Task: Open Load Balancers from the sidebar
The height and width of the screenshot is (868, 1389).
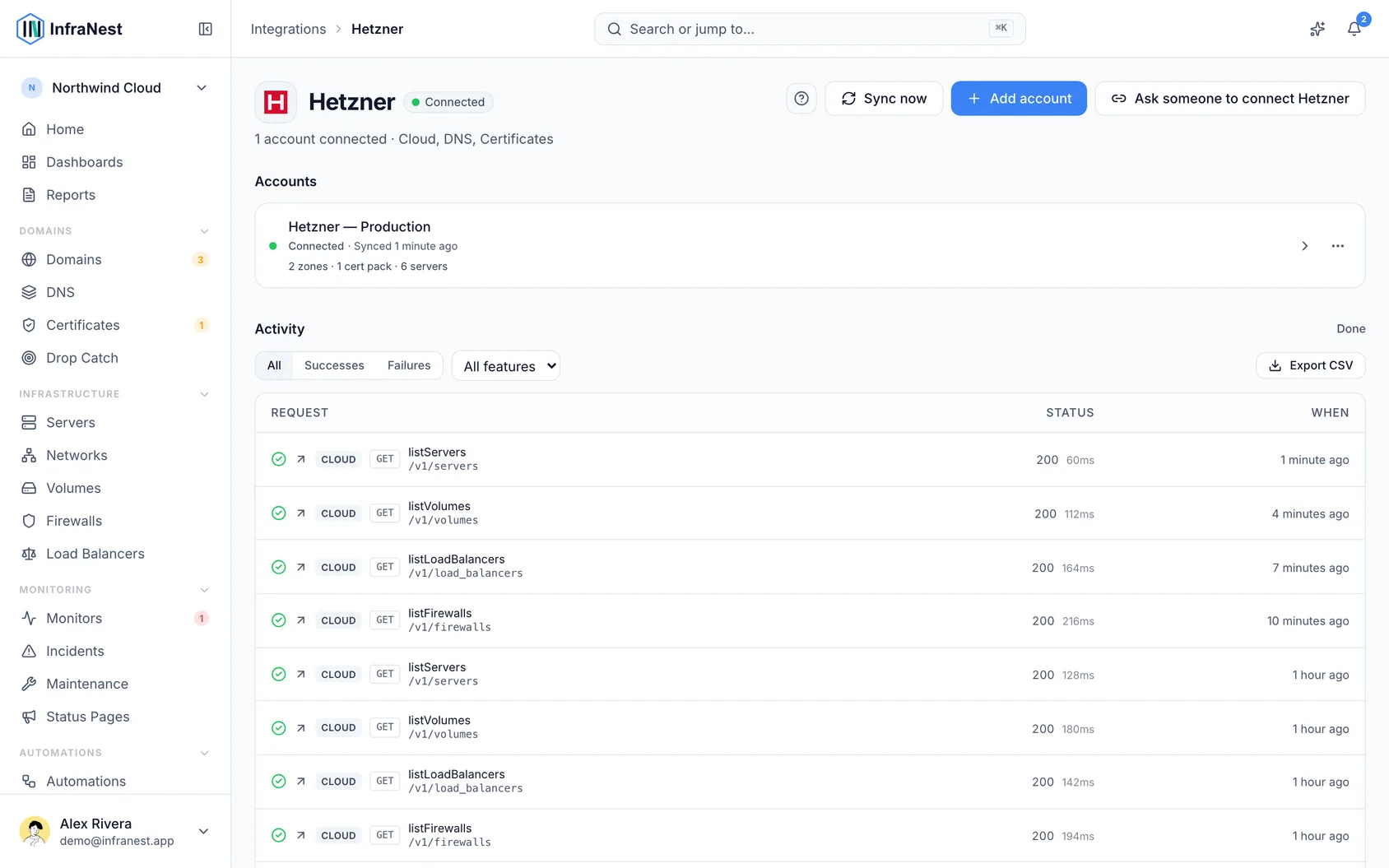Action: tap(115, 554)
